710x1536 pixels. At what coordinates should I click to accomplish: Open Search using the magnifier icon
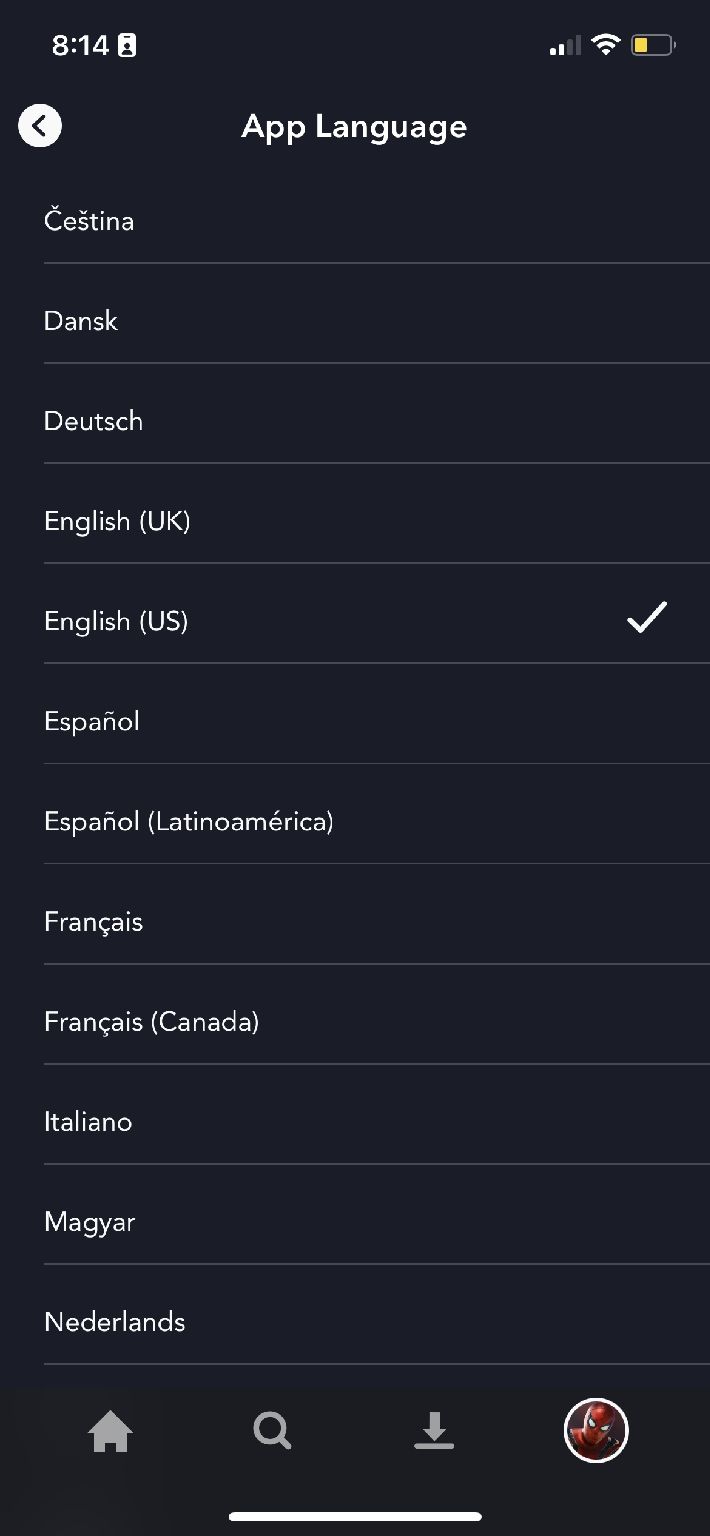point(271,1431)
